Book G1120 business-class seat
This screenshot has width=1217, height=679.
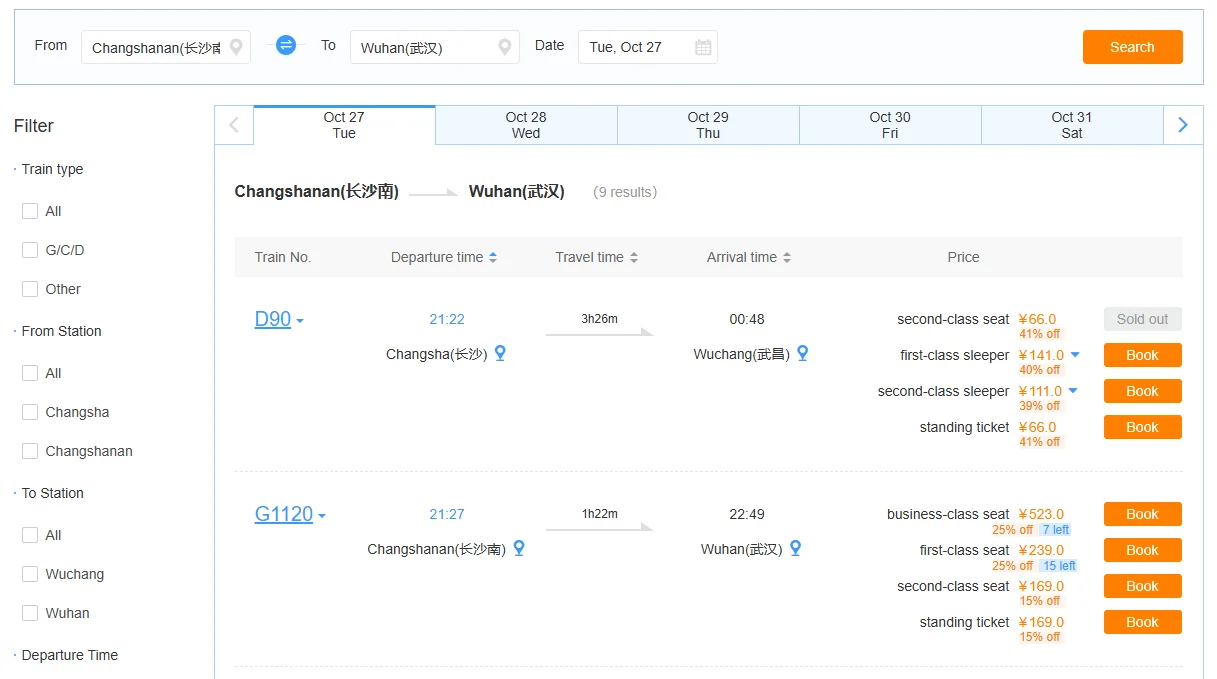1142,514
